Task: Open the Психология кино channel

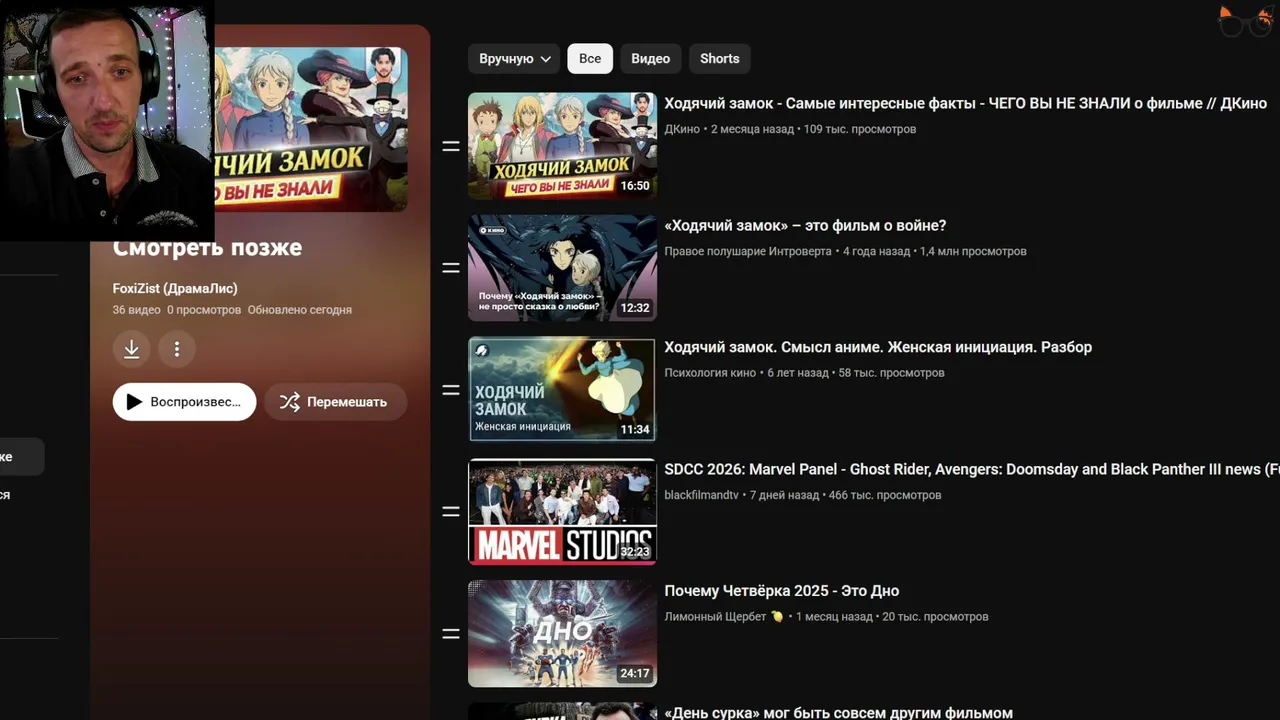Action: [x=710, y=373]
